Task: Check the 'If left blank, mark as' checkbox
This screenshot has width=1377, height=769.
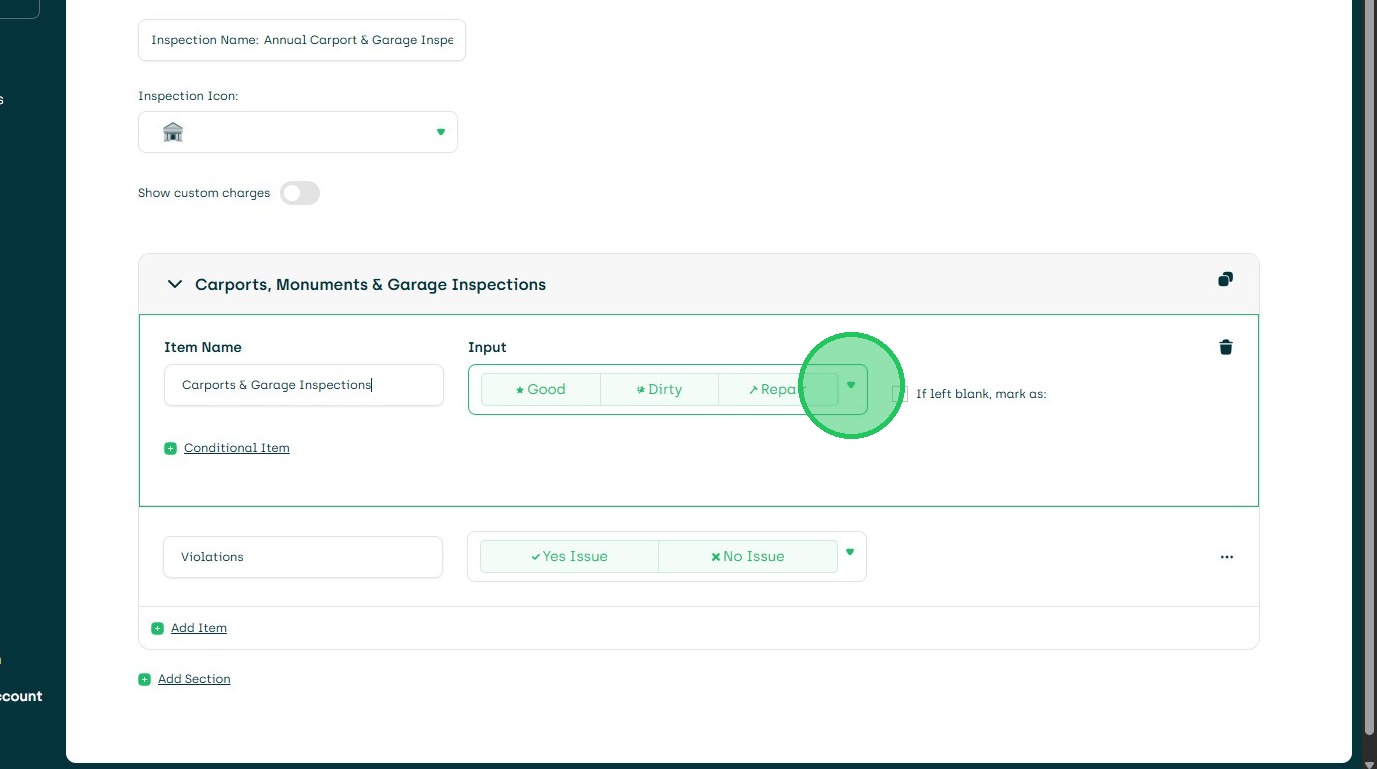Action: tap(900, 394)
